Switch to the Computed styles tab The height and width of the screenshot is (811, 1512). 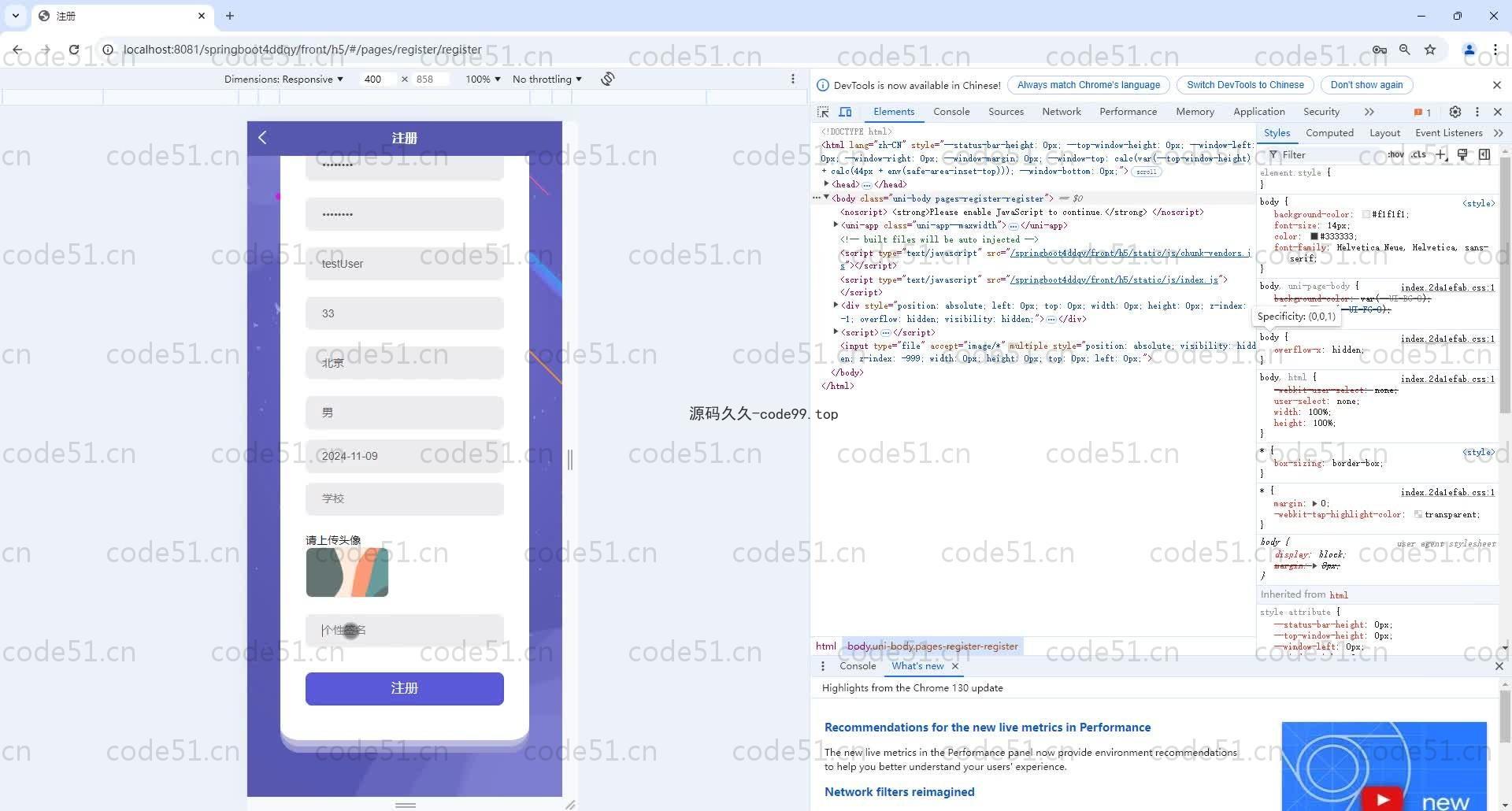coord(1329,133)
